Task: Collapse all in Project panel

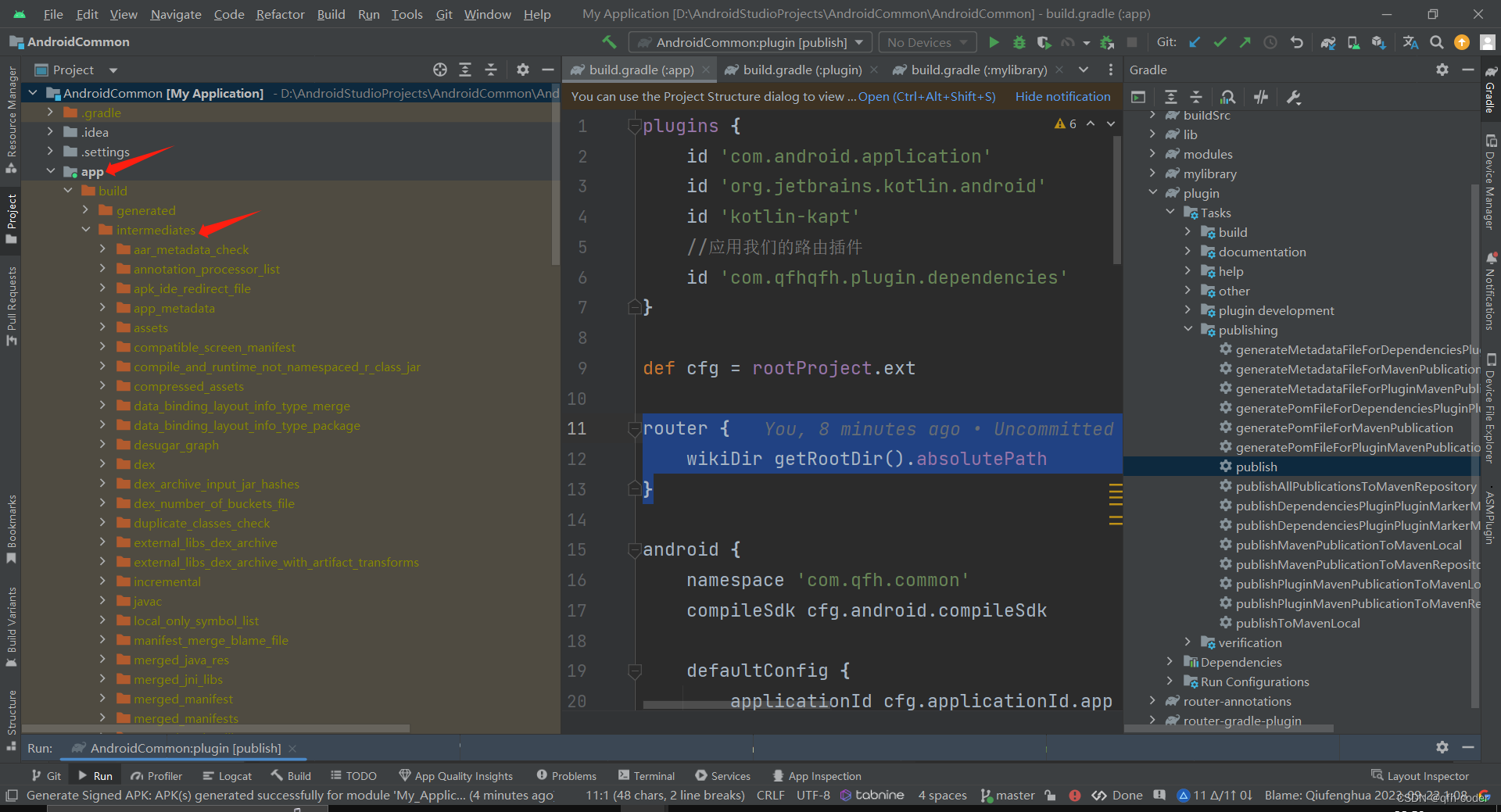Action: click(x=491, y=70)
